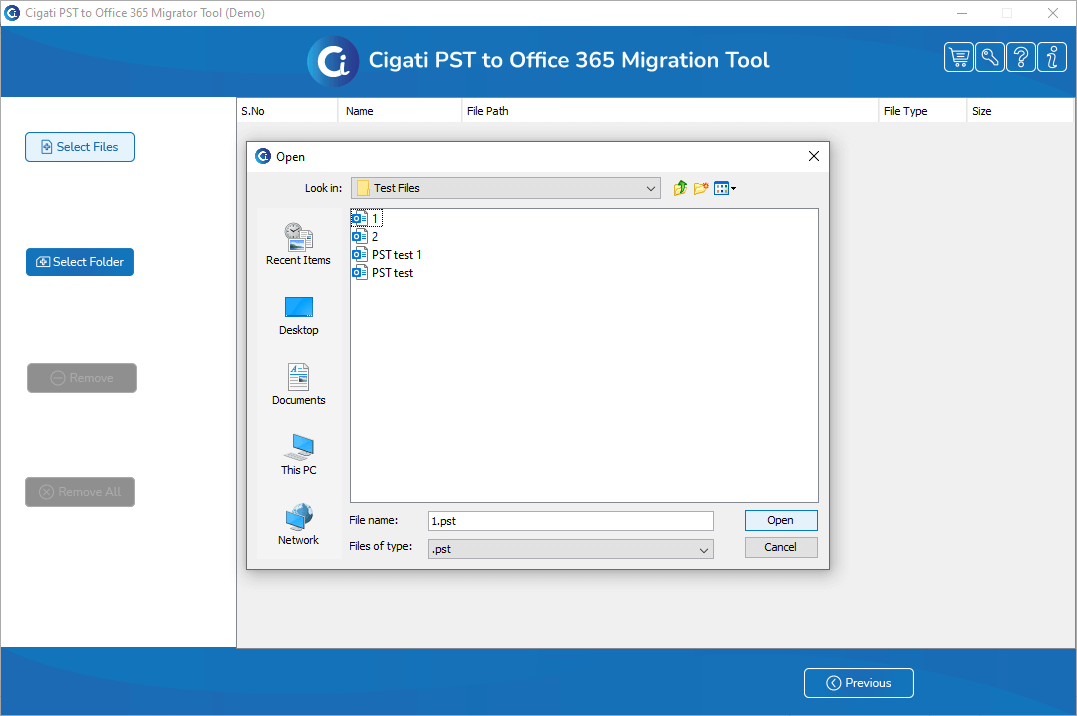Image resolution: width=1077 pixels, height=716 pixels.
Task: Select file named 1
Action: click(366, 219)
